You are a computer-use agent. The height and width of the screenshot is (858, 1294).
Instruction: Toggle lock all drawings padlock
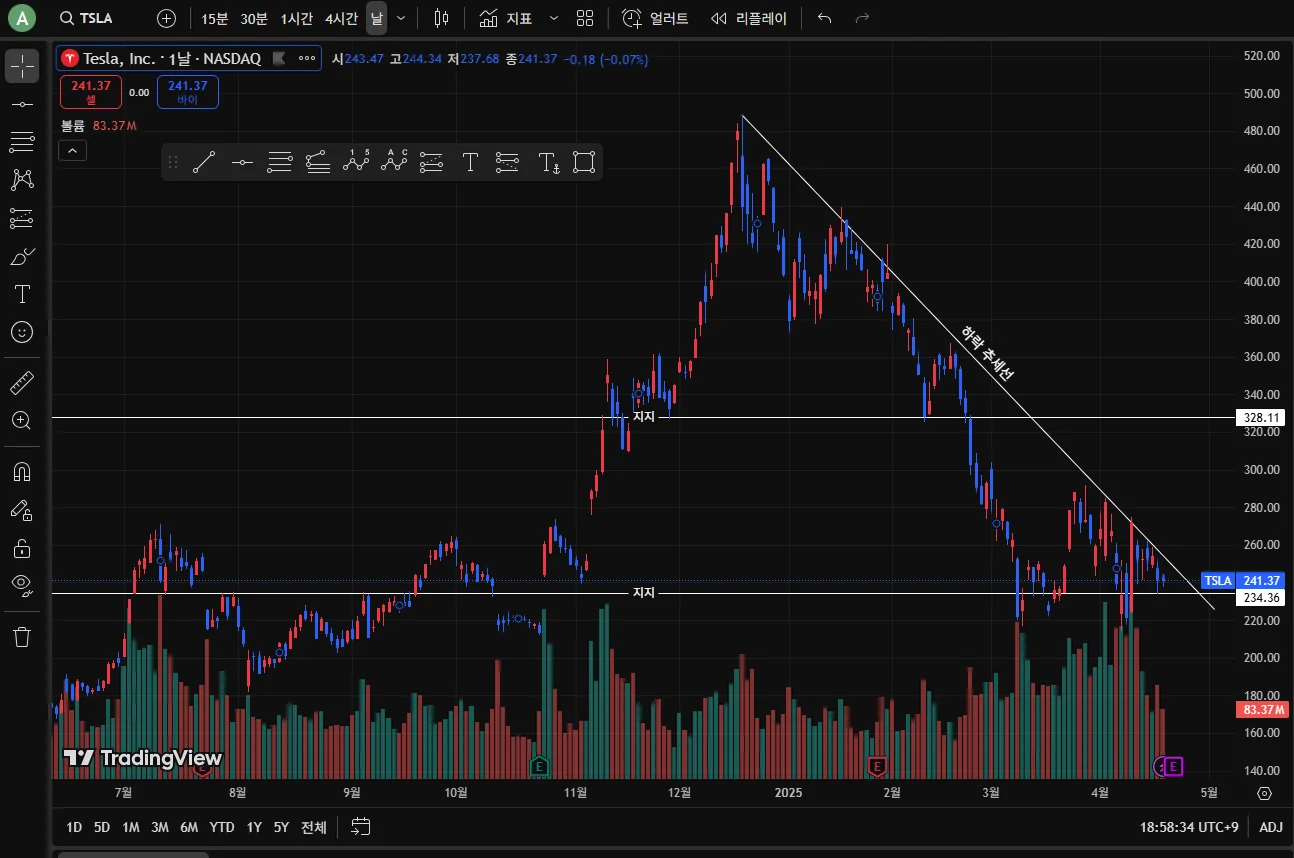point(22,548)
